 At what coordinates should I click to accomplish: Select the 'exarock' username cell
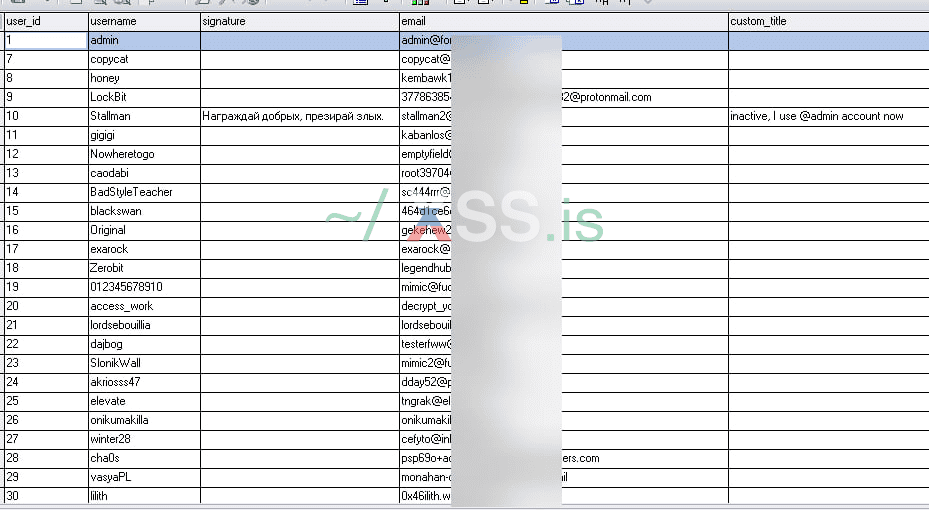click(144, 249)
